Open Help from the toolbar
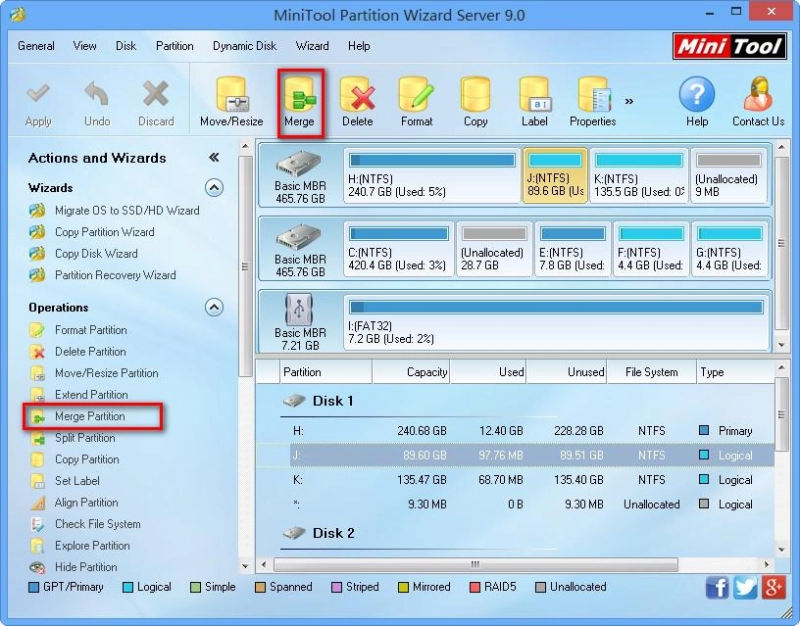800x626 pixels. (697, 97)
